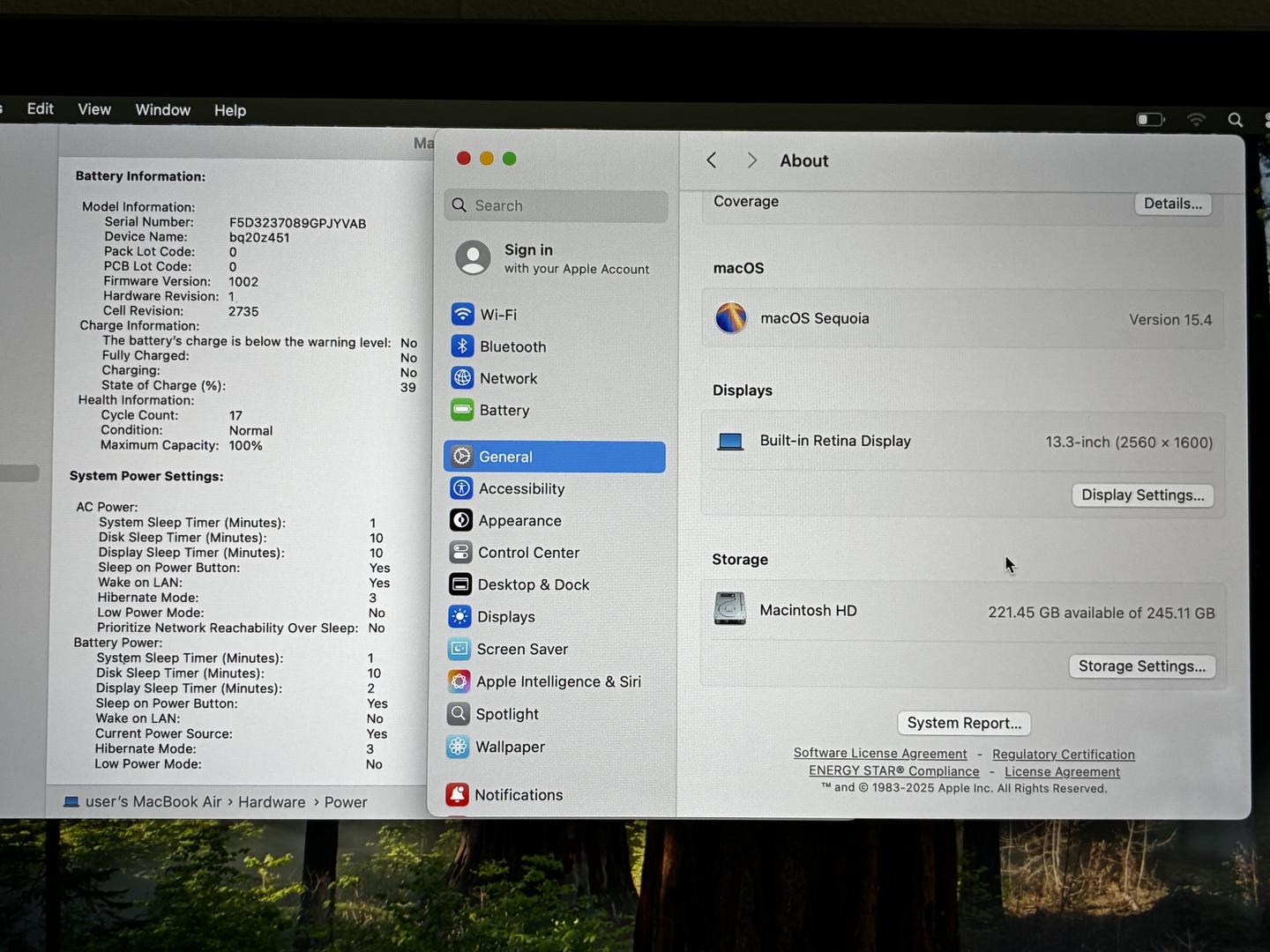Click the Storage Settings button
1270x952 pixels.
1141,666
